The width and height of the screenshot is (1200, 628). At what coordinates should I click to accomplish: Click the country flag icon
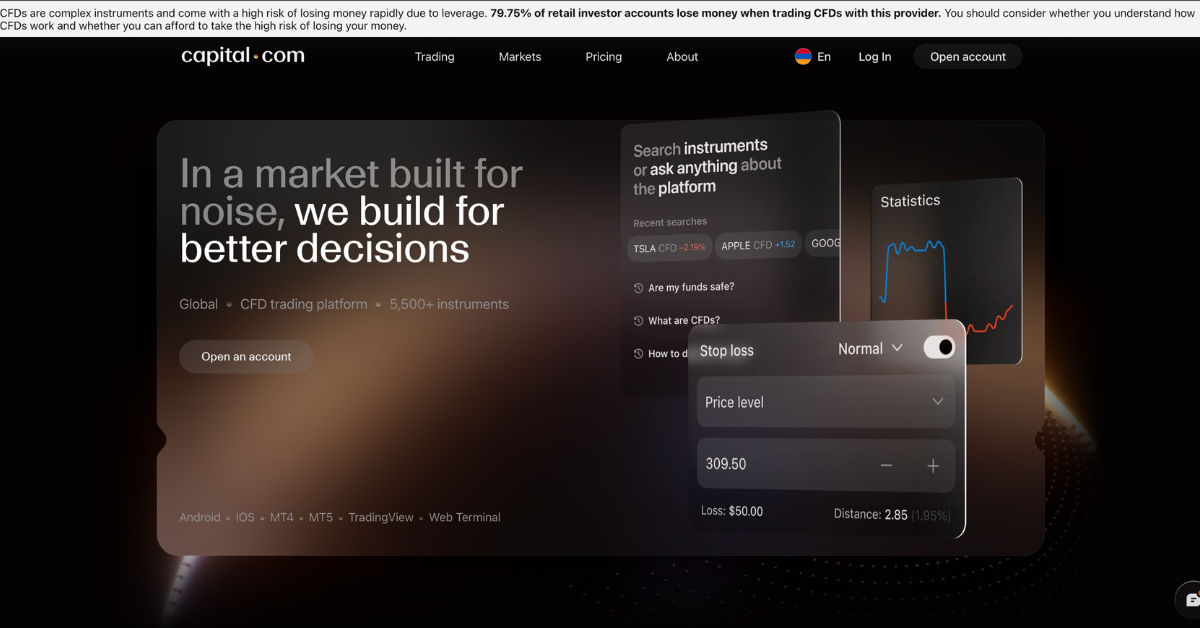coord(803,57)
